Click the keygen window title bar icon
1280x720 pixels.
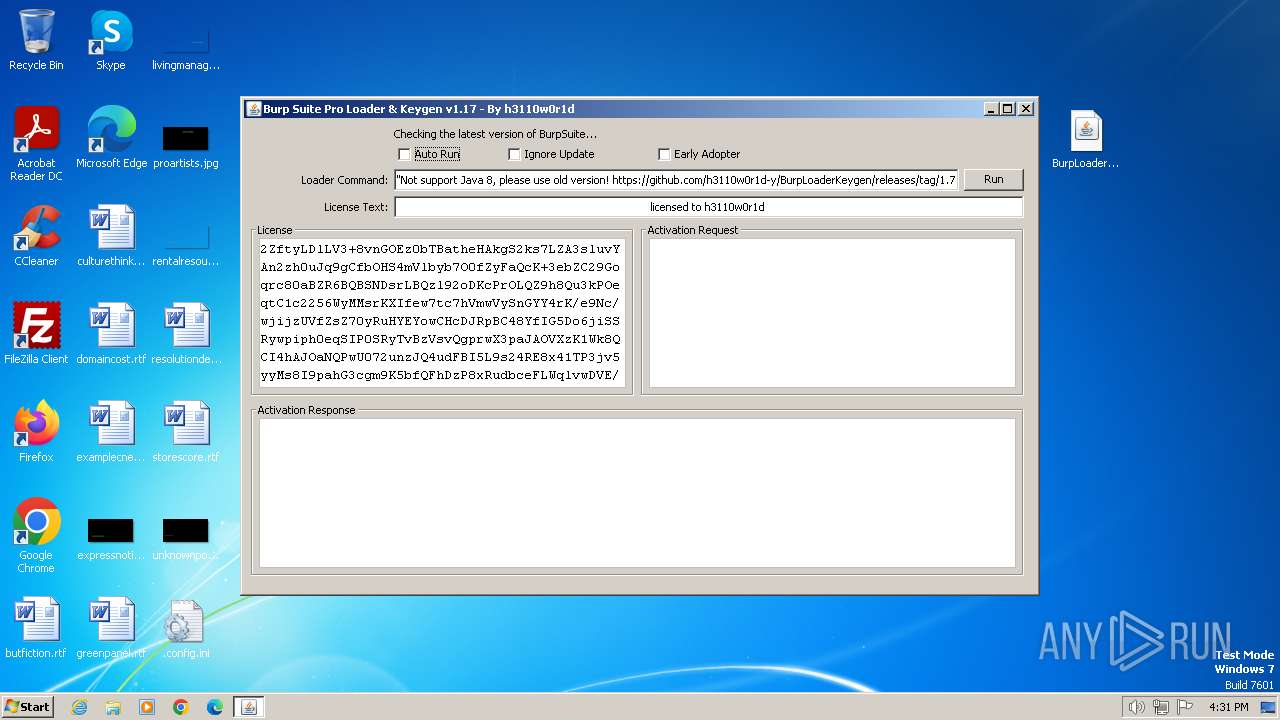[x=254, y=109]
